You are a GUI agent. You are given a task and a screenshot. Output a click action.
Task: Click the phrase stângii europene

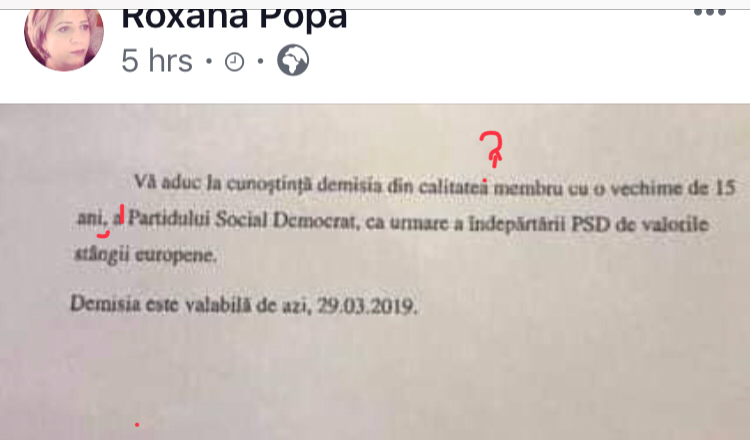(146, 254)
